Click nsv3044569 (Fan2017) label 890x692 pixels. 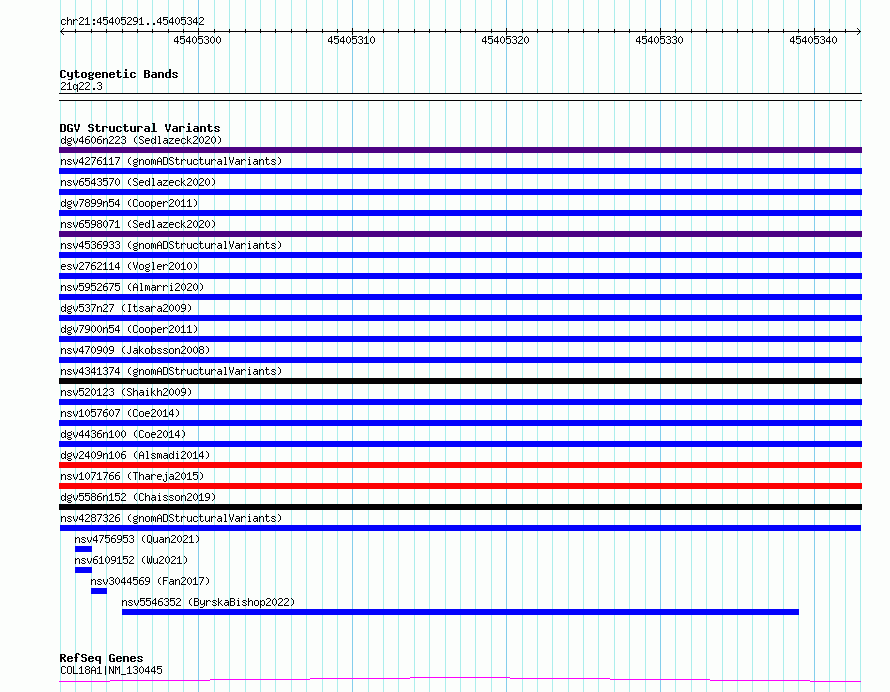tap(150, 581)
